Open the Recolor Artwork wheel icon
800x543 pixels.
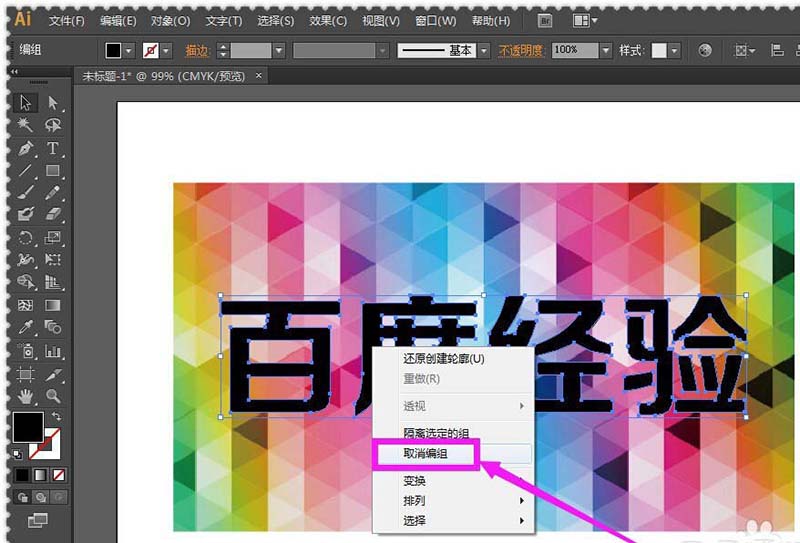(x=705, y=50)
